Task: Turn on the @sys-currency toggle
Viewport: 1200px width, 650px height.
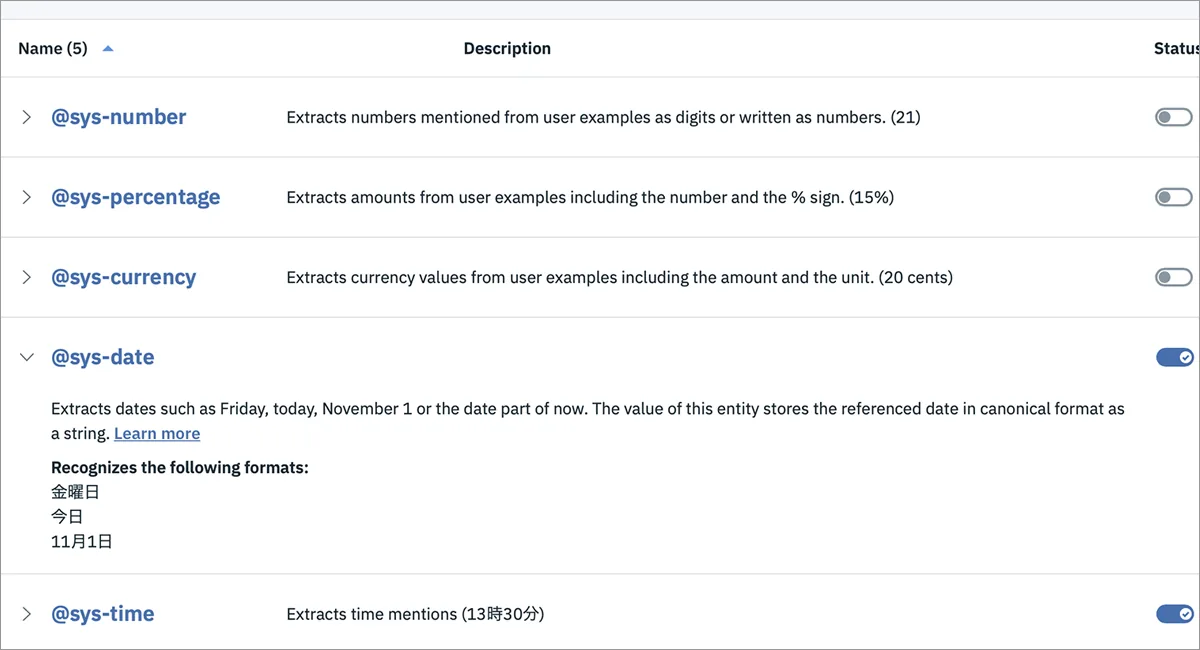Action: [x=1174, y=277]
